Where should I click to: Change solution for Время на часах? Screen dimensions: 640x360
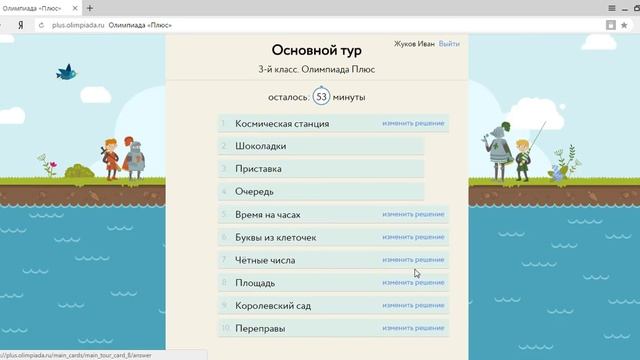point(413,214)
